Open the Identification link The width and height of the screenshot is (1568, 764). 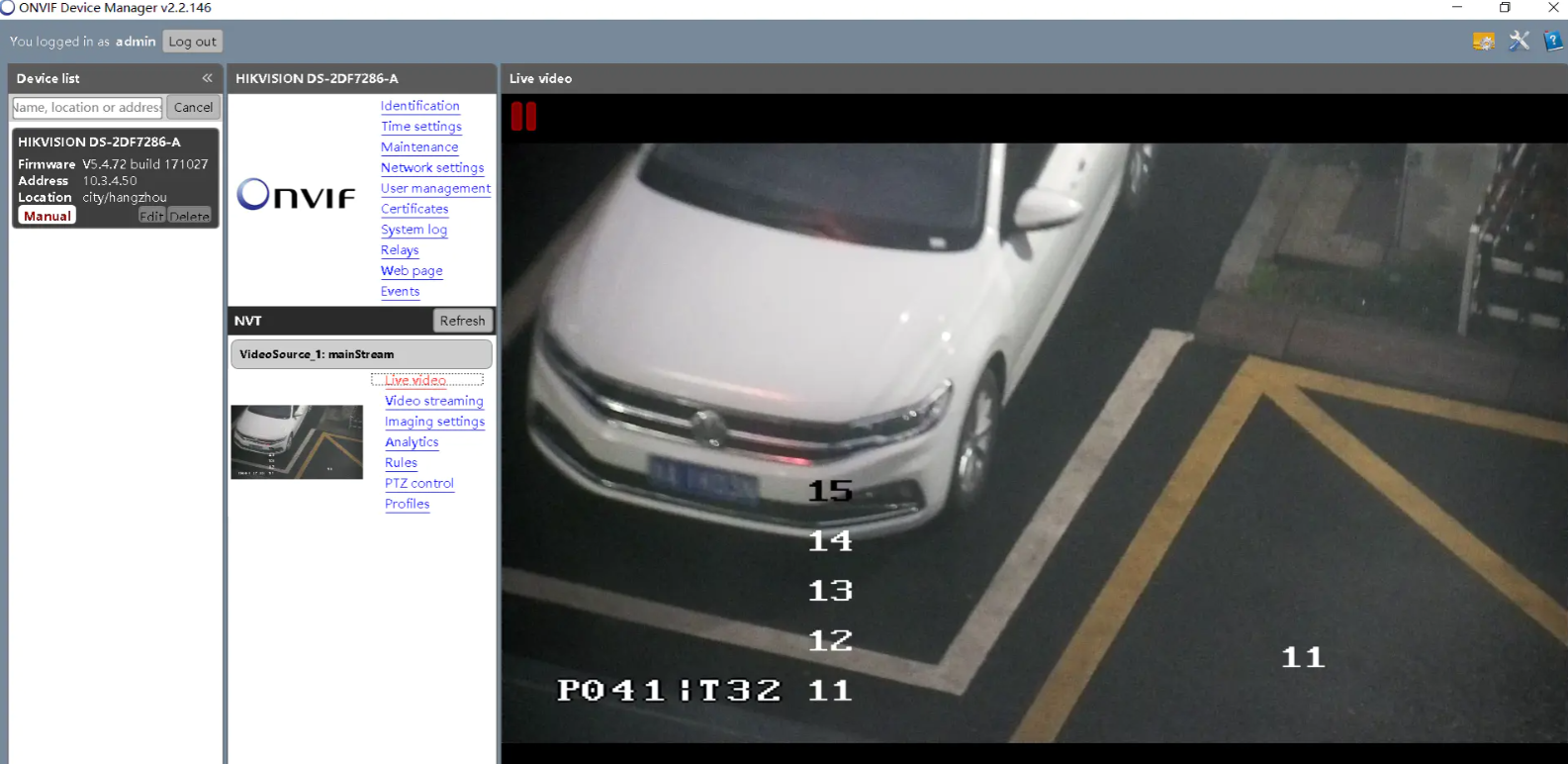coord(419,106)
